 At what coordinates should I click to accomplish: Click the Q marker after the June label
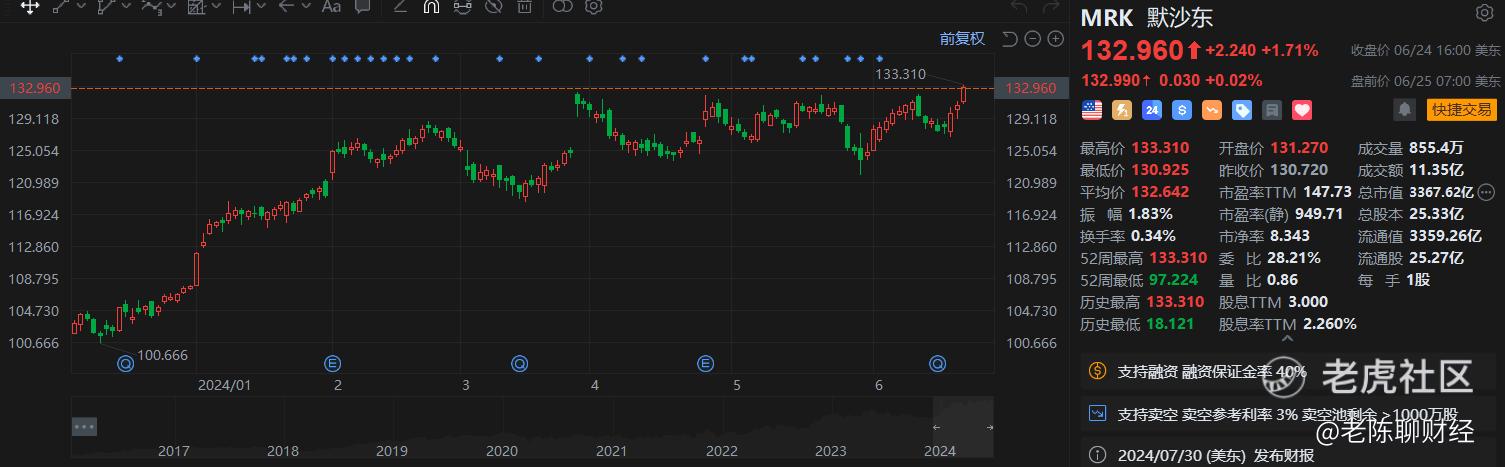pos(937,362)
